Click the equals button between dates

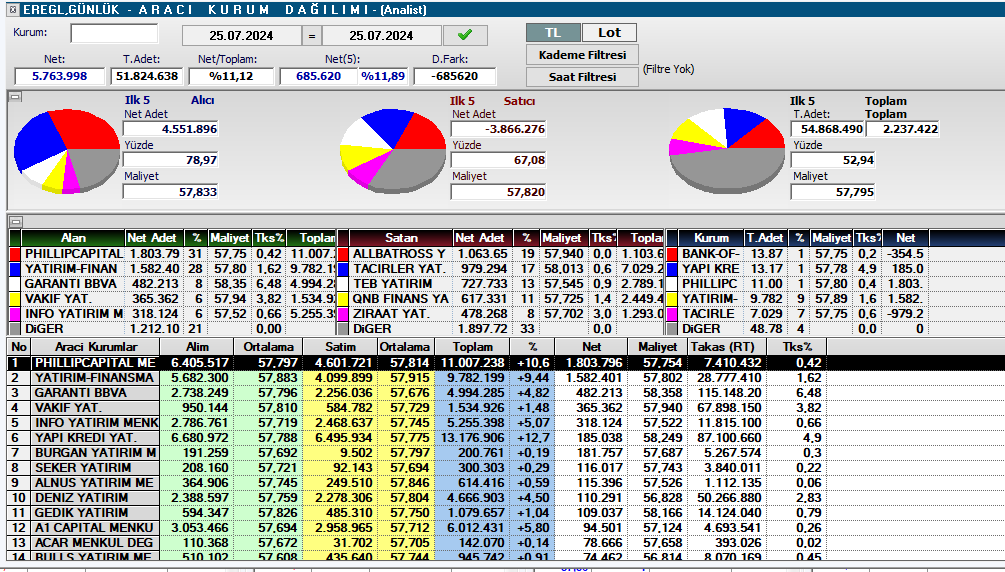(x=311, y=35)
